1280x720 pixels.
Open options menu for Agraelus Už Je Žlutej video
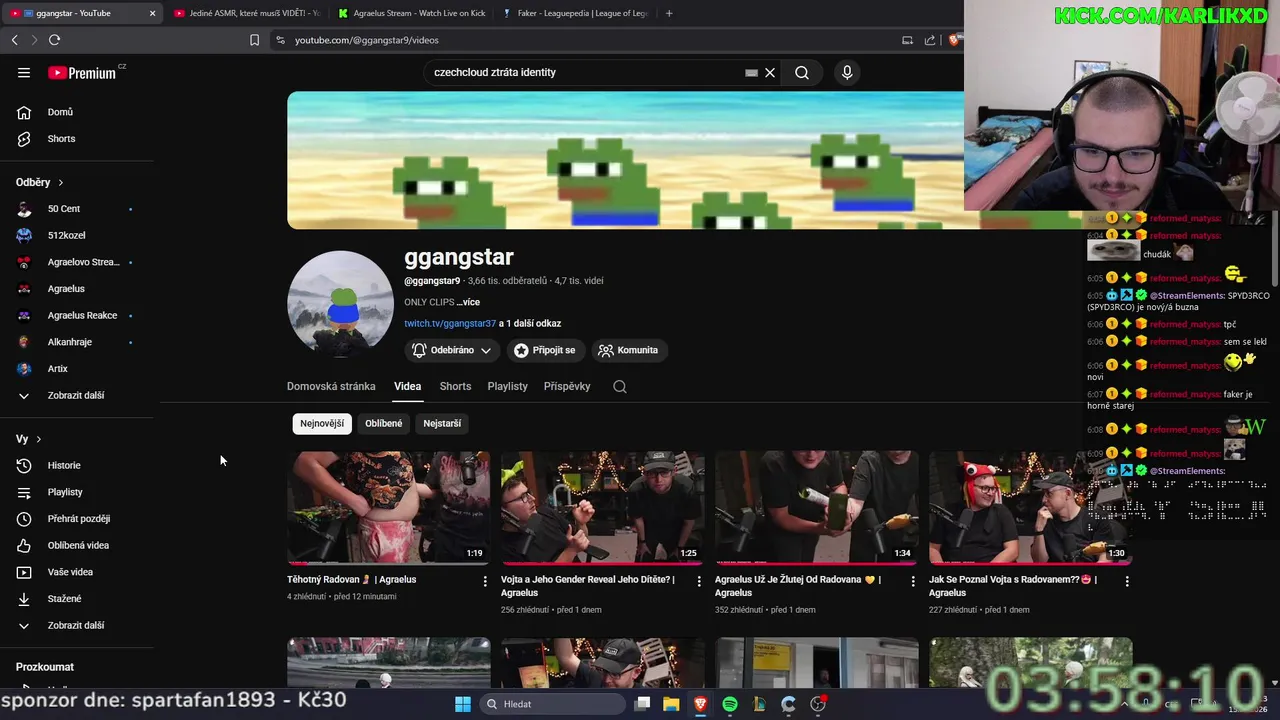[913, 581]
